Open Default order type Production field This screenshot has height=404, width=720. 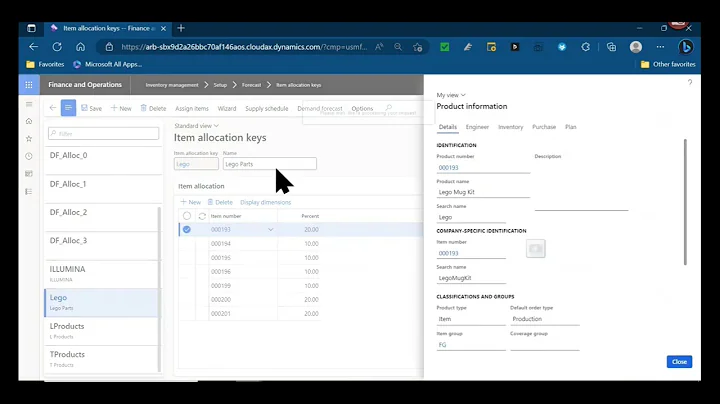coord(545,319)
